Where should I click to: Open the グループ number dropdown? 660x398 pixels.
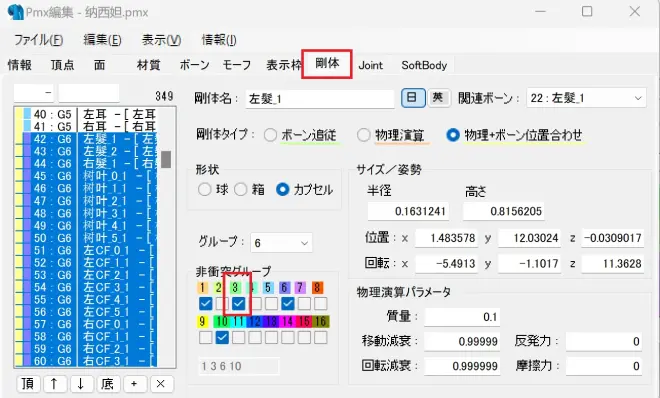(x=281, y=243)
